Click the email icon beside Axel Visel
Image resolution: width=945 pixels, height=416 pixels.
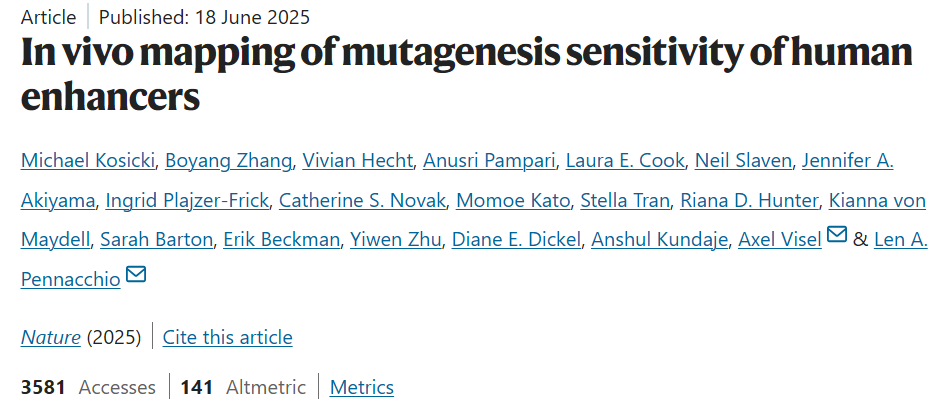[837, 235]
